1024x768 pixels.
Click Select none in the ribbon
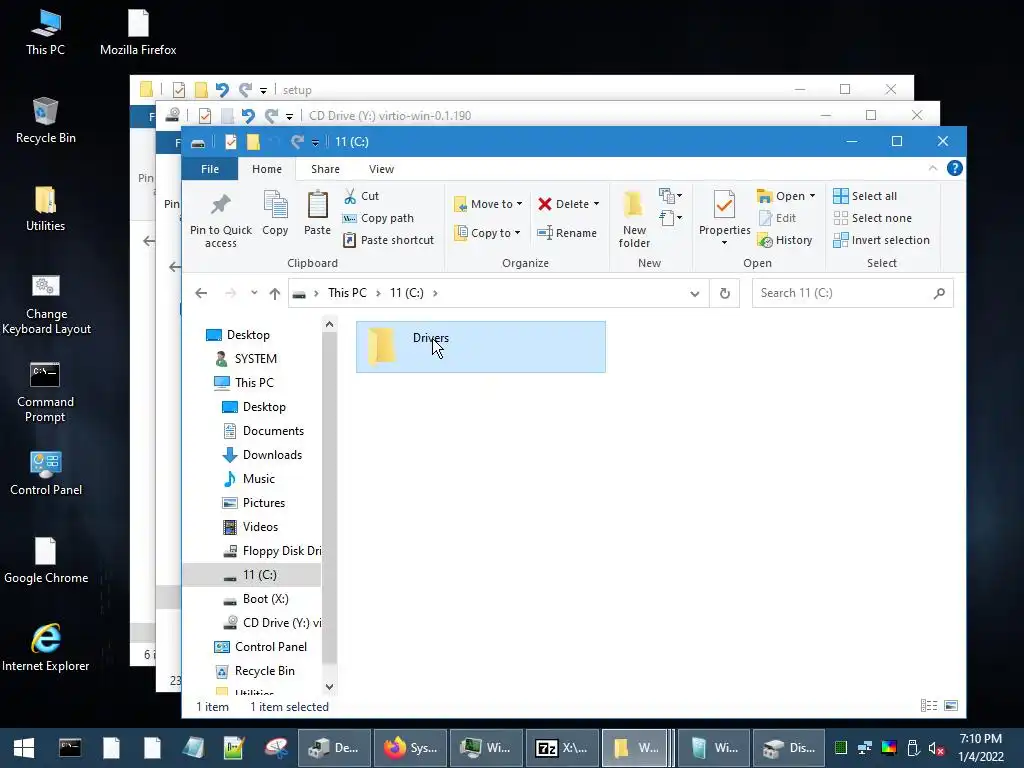coord(872,218)
